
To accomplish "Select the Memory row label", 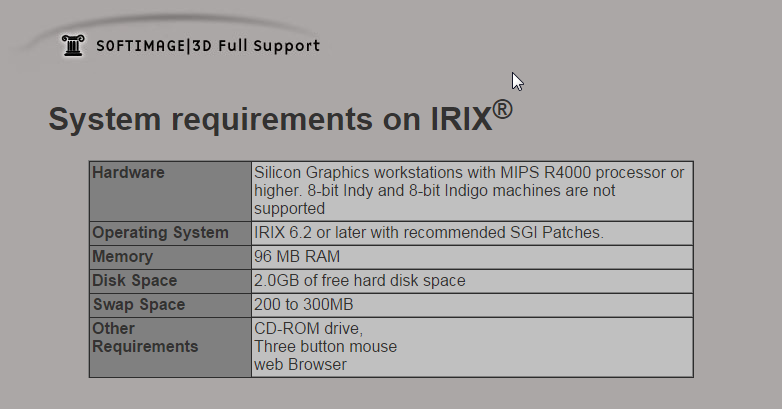I will 123,257.
